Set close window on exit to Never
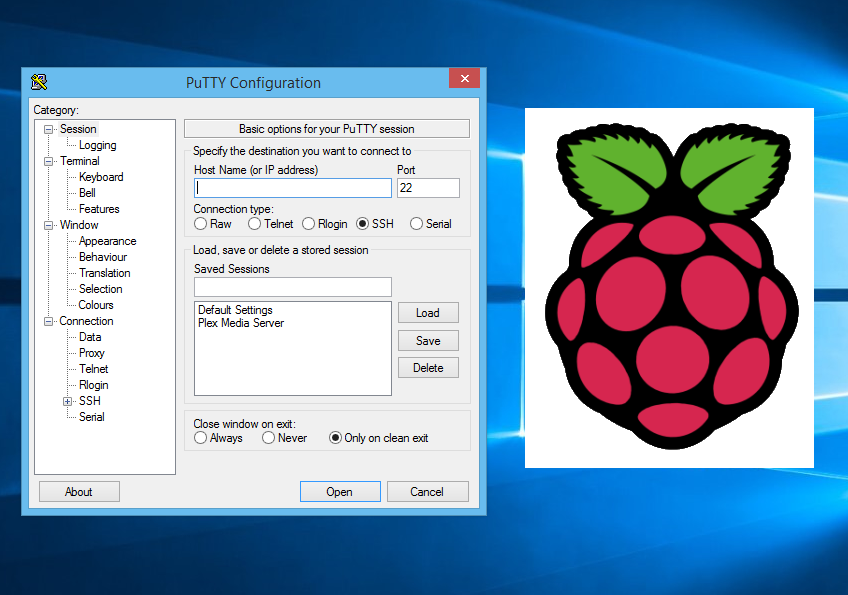Image resolution: width=848 pixels, height=595 pixels. coord(269,438)
